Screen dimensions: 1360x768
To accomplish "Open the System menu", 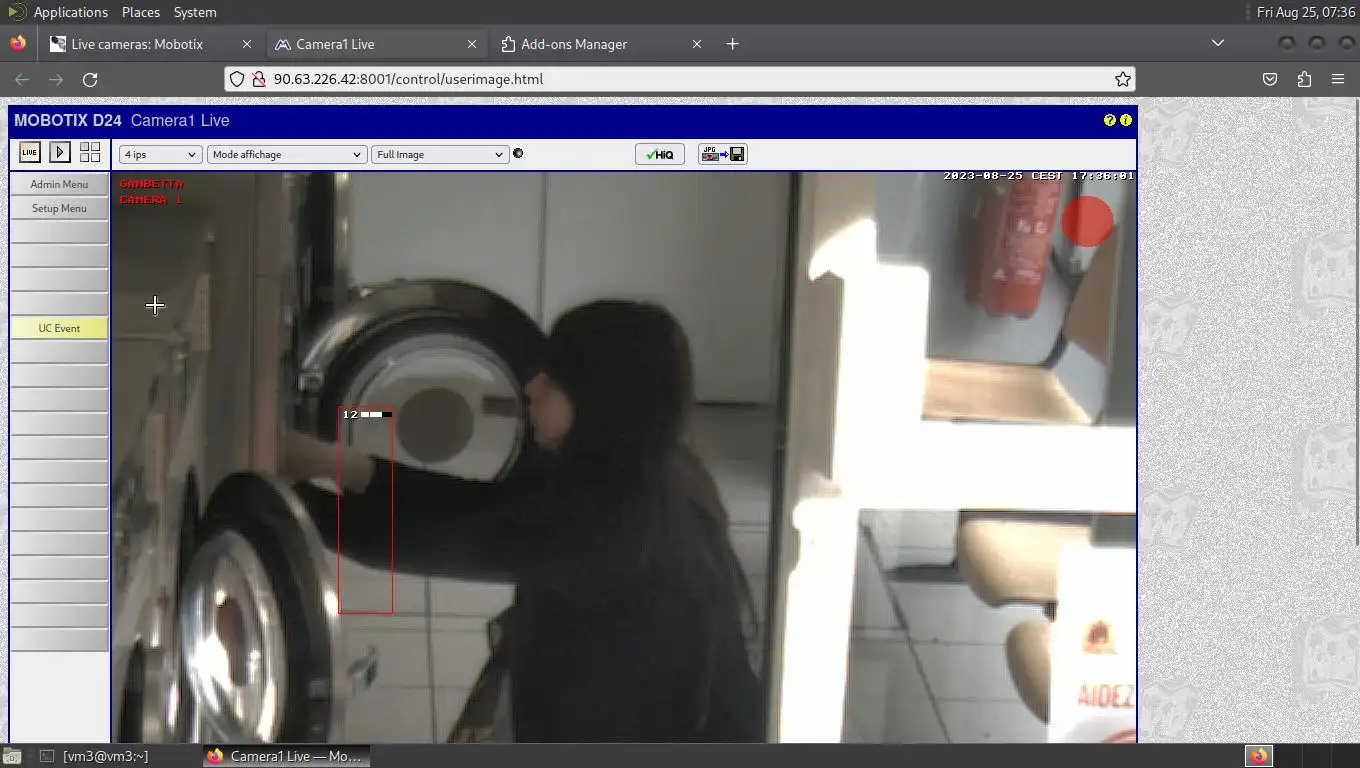I will [x=195, y=12].
